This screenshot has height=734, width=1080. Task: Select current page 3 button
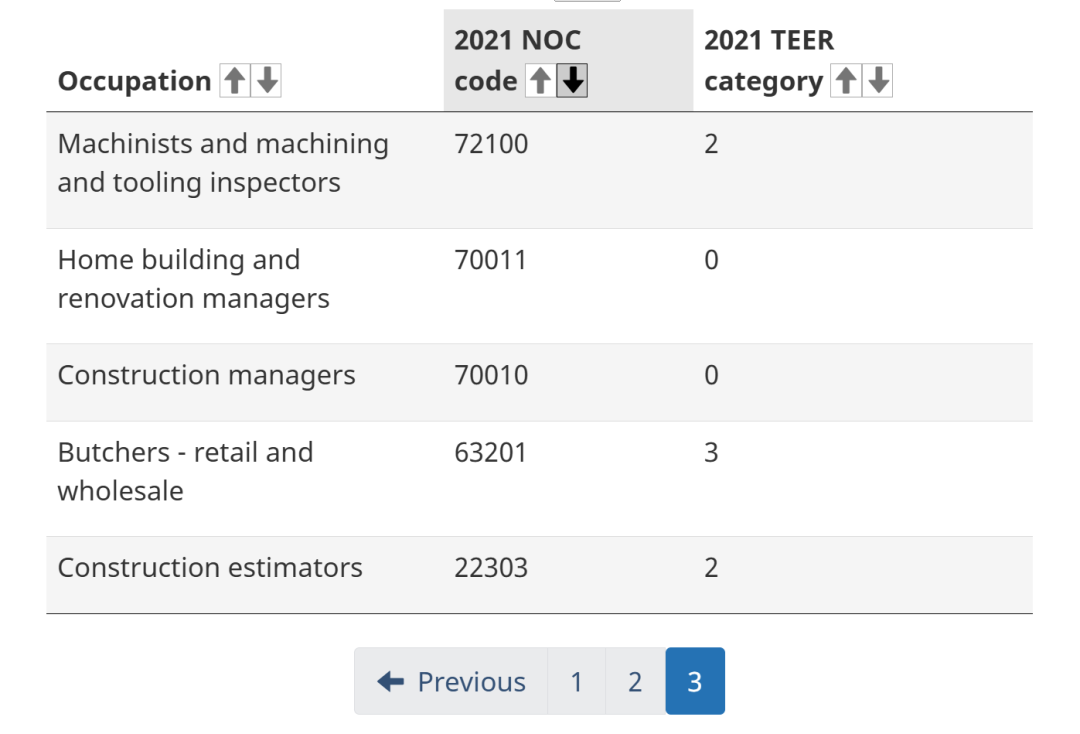695,681
